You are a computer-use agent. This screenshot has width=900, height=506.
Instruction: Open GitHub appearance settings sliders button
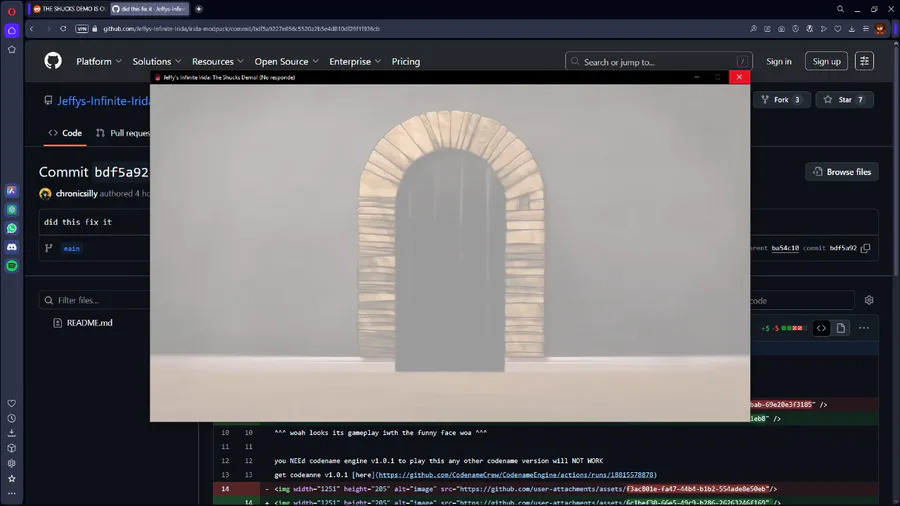[864, 61]
